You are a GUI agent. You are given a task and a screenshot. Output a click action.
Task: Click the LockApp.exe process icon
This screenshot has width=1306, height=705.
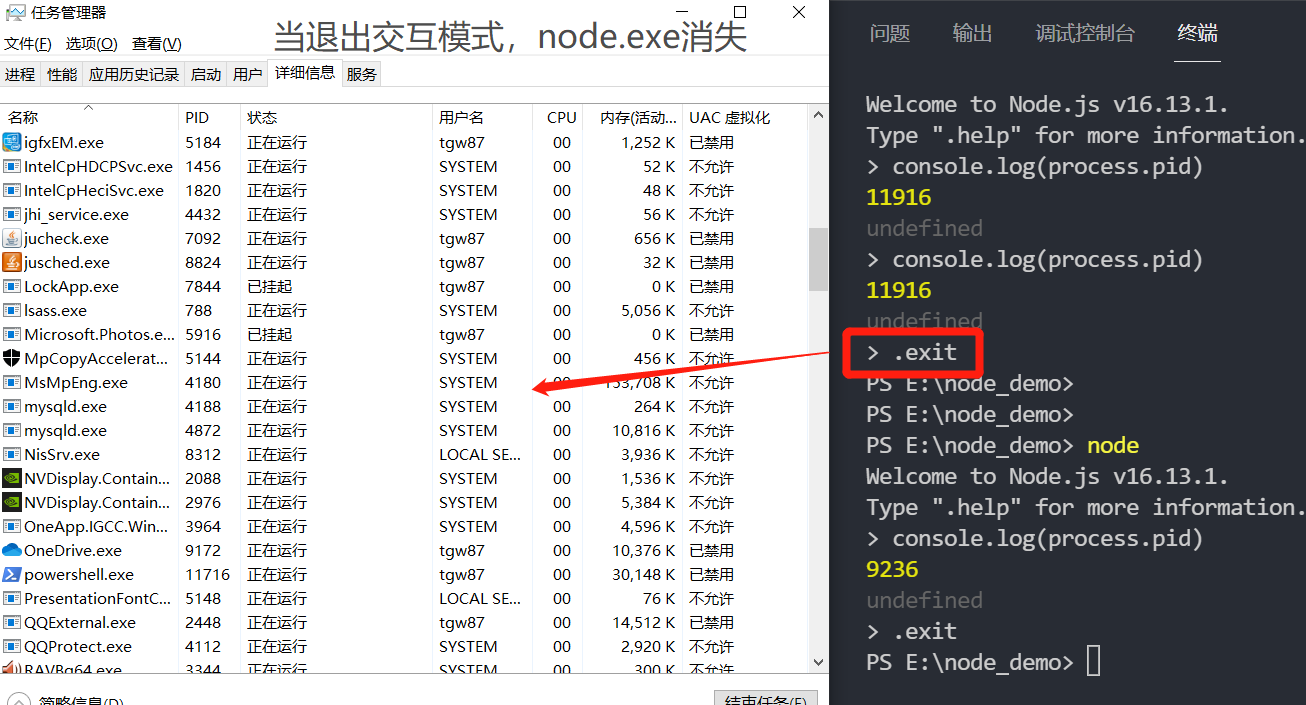point(12,286)
